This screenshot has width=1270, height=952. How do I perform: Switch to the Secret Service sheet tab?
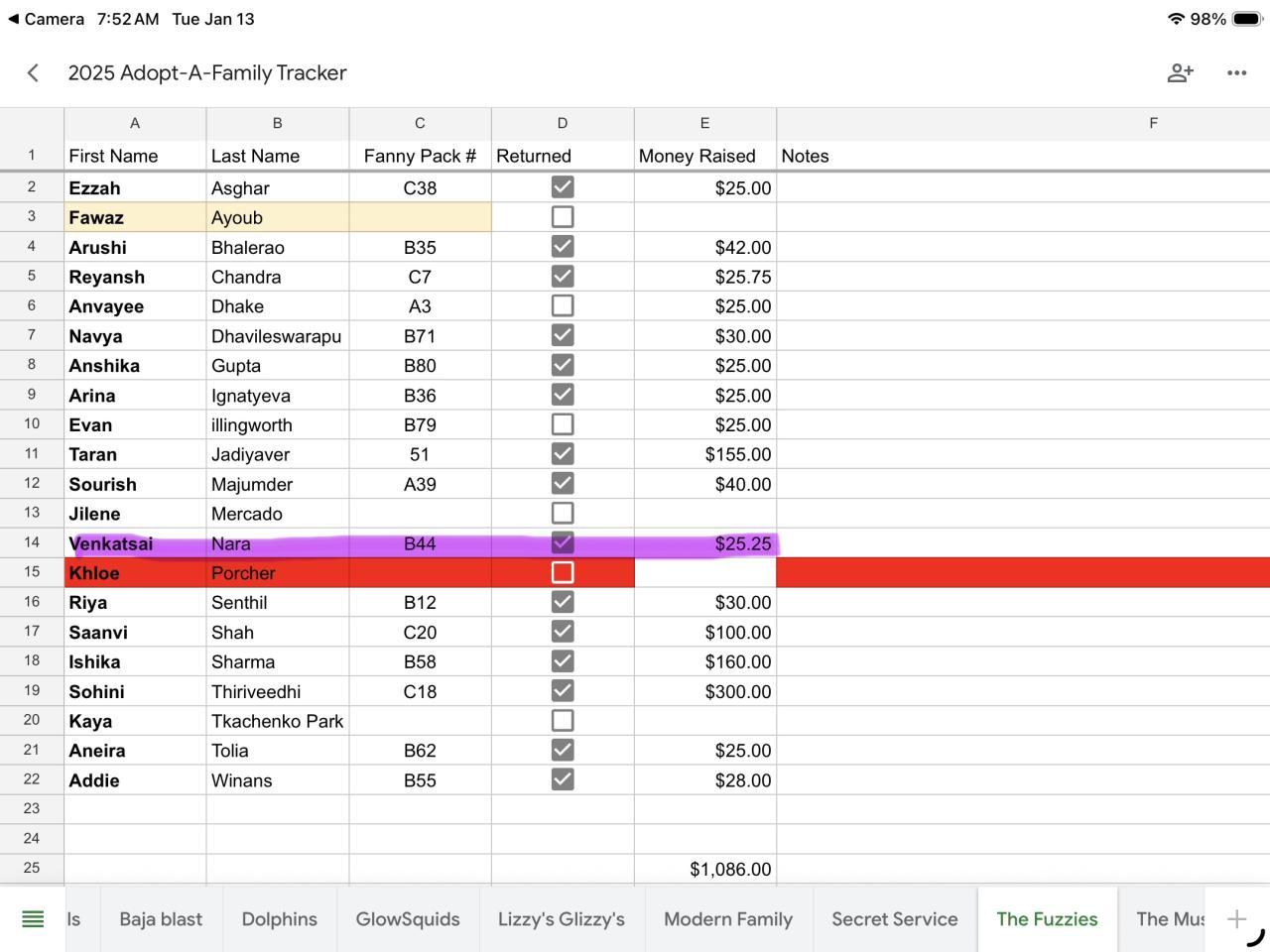[894, 919]
